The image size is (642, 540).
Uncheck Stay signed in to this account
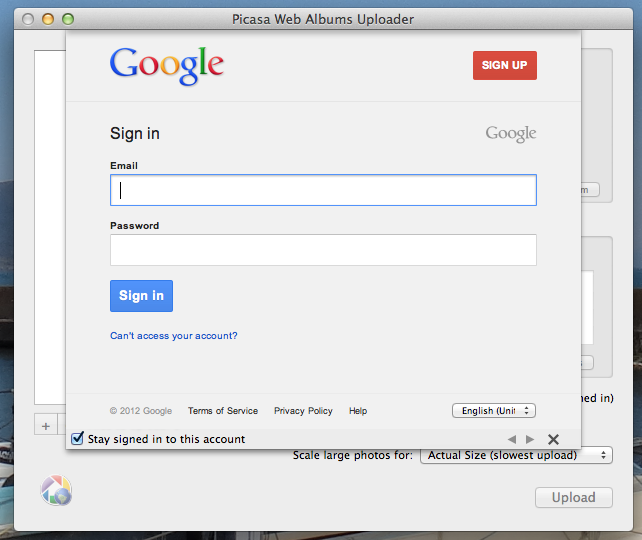(x=77, y=438)
